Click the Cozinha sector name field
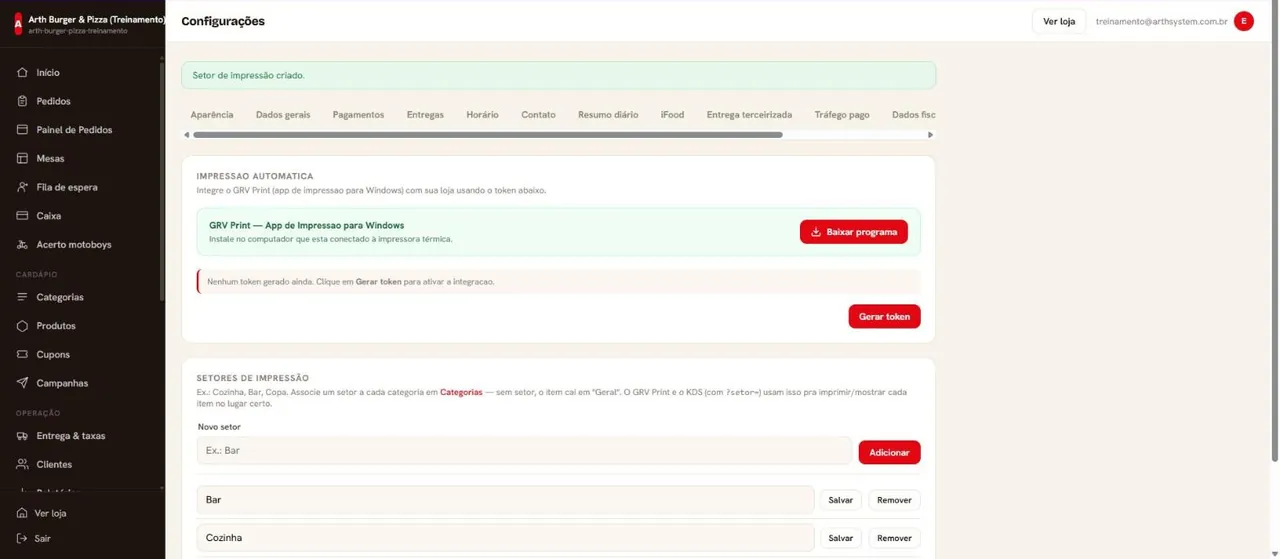Screen dimensions: 1280x559 (x=505, y=538)
